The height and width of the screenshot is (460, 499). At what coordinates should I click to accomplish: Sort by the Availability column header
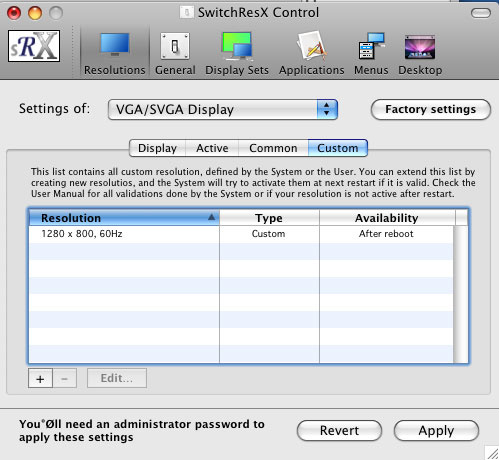pyautogui.click(x=387, y=218)
